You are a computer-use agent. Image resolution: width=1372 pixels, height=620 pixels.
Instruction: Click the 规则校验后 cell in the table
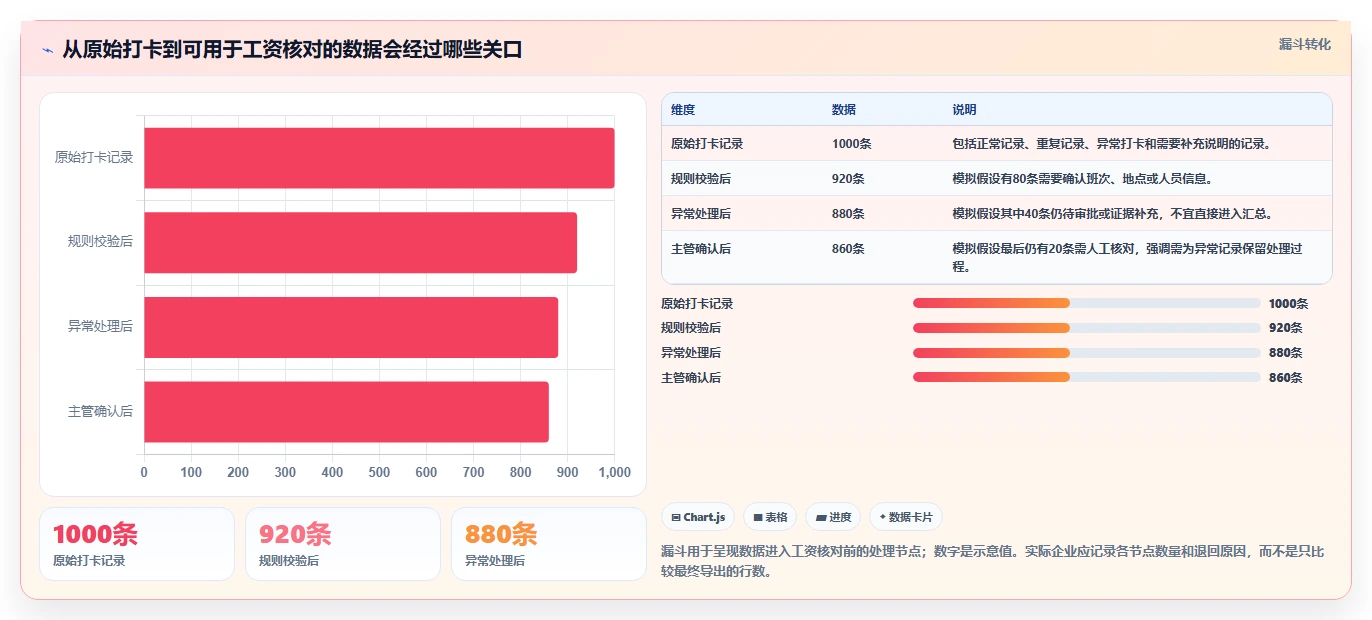[701, 179]
